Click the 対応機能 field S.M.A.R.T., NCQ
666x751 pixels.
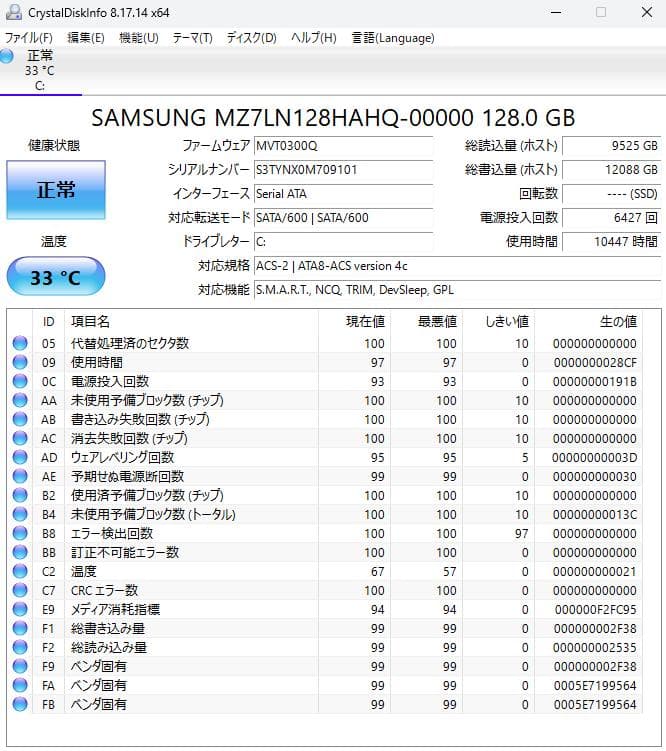click(457, 290)
